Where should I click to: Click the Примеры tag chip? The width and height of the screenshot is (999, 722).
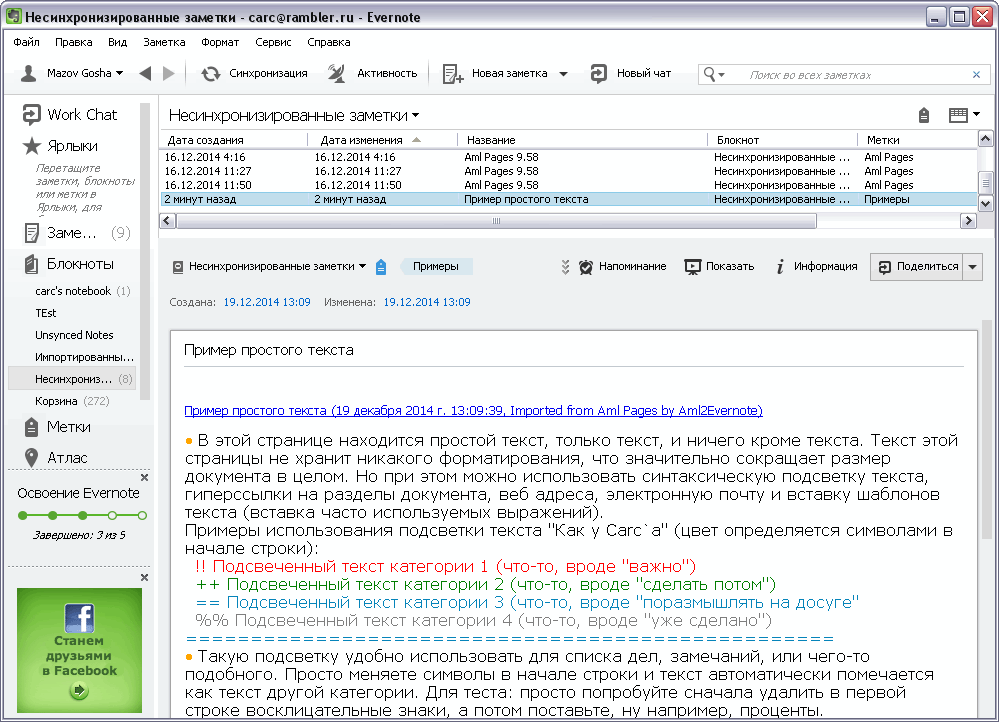point(436,266)
